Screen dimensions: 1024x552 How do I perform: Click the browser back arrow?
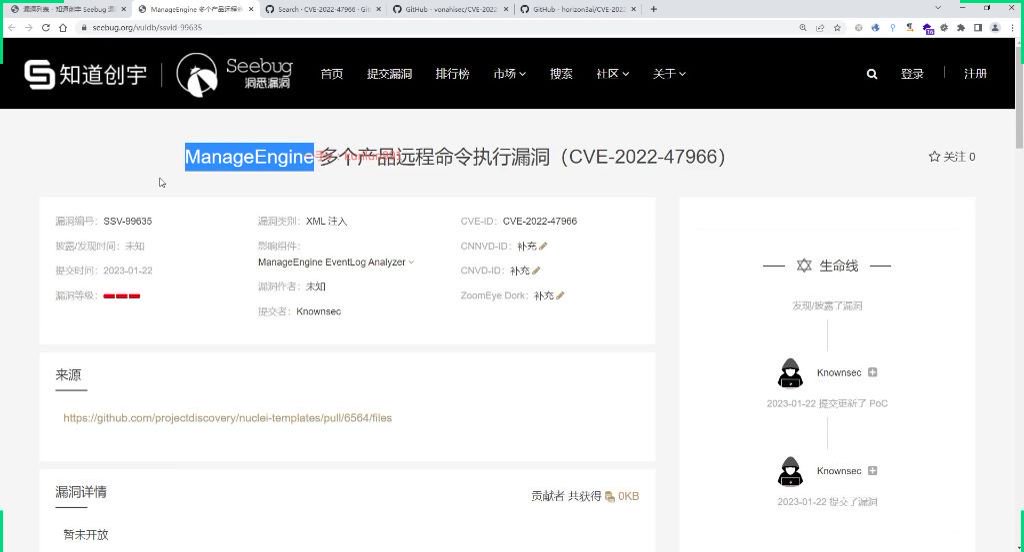pyautogui.click(x=12, y=27)
